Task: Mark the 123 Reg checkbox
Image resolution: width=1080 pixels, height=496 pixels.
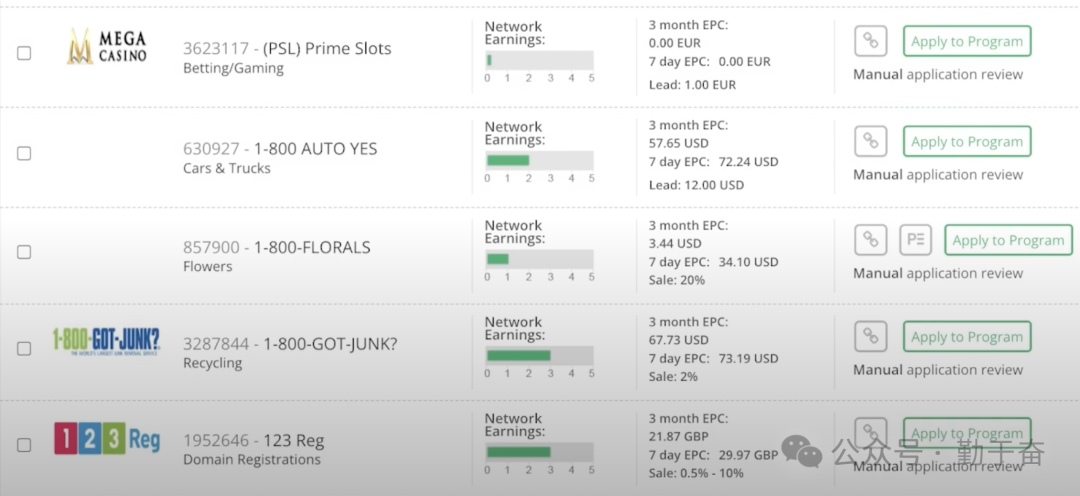Action: pos(24,445)
